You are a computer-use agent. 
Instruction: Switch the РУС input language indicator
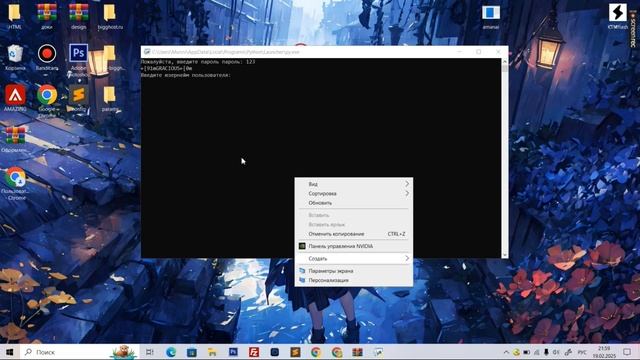[x=582, y=352]
